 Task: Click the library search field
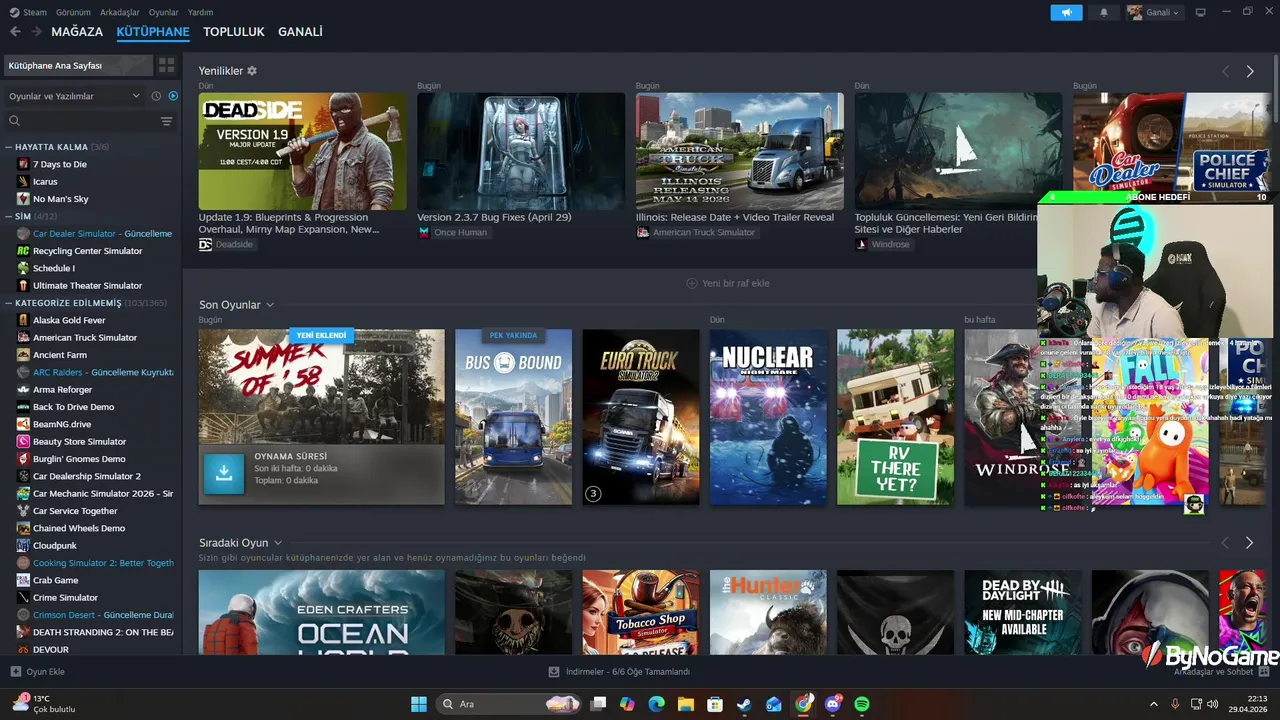[83, 121]
